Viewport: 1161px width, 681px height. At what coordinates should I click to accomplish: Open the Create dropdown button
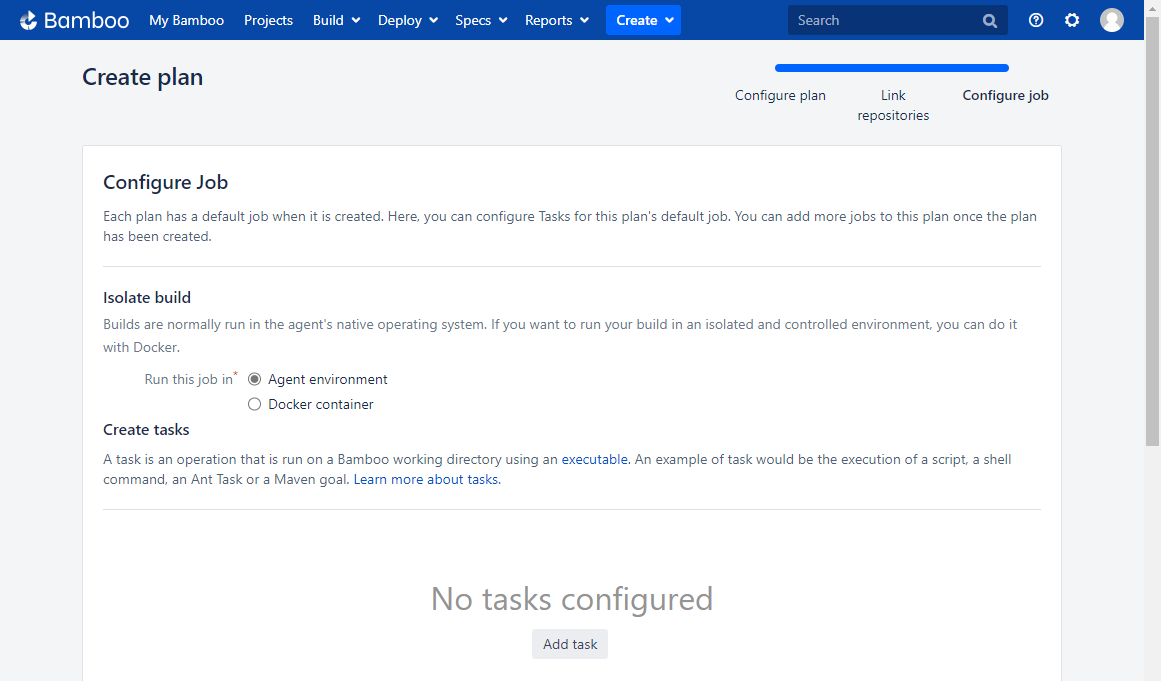click(x=643, y=20)
